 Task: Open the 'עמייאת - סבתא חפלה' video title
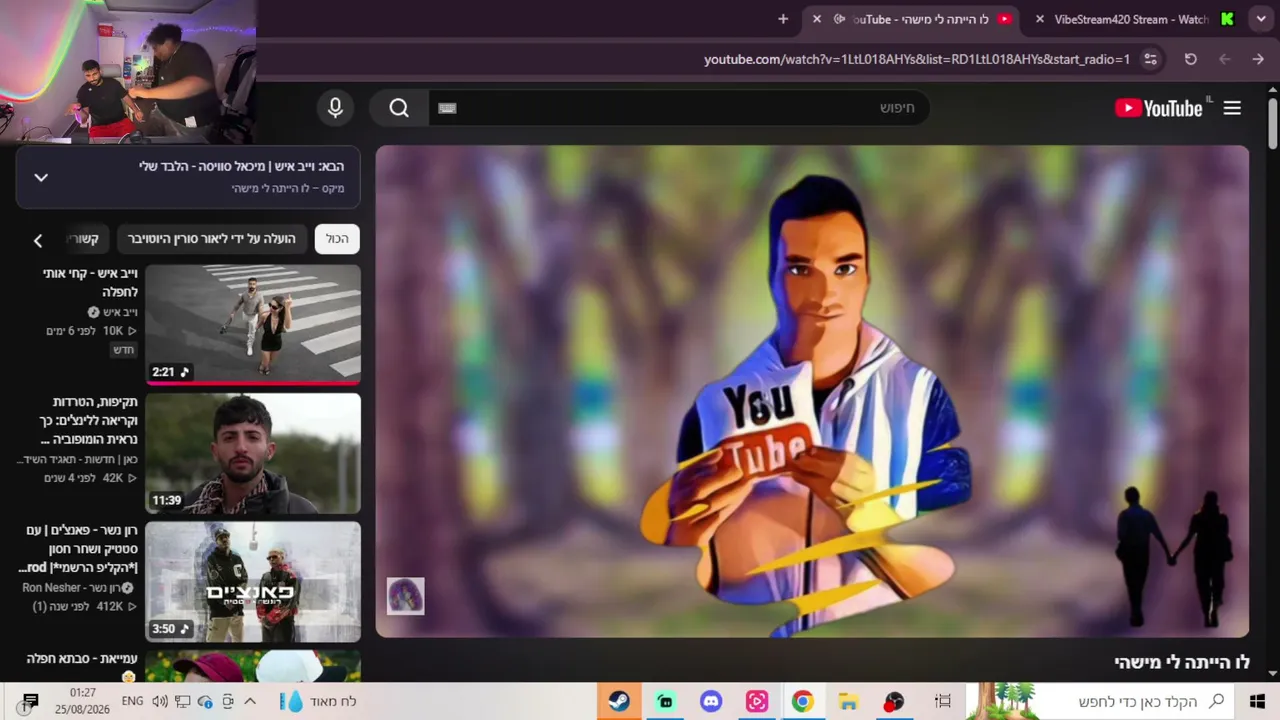[82, 659]
